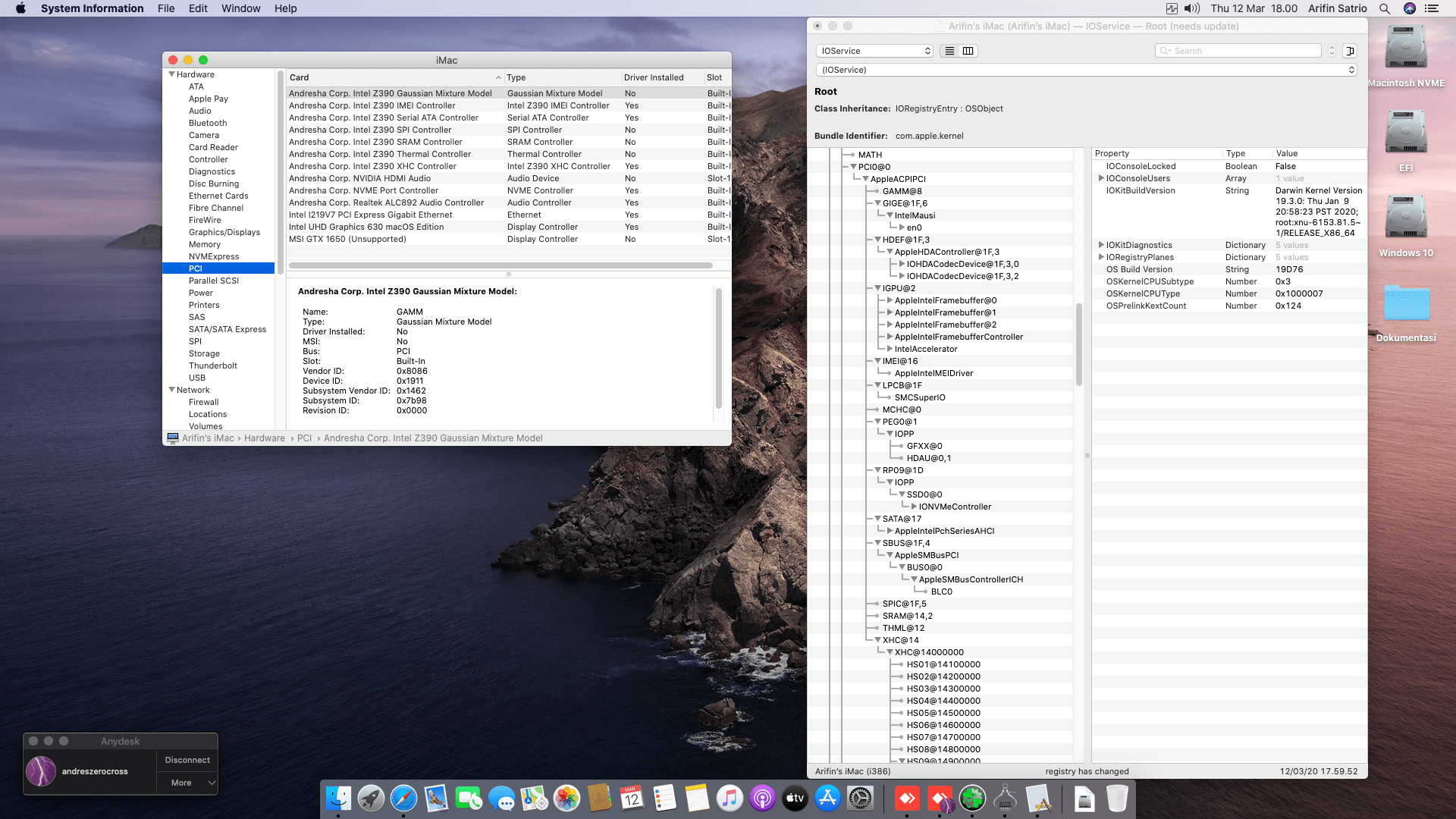The height and width of the screenshot is (819, 1456).
Task: Open the Calendar app in the Dock
Action: click(x=632, y=798)
